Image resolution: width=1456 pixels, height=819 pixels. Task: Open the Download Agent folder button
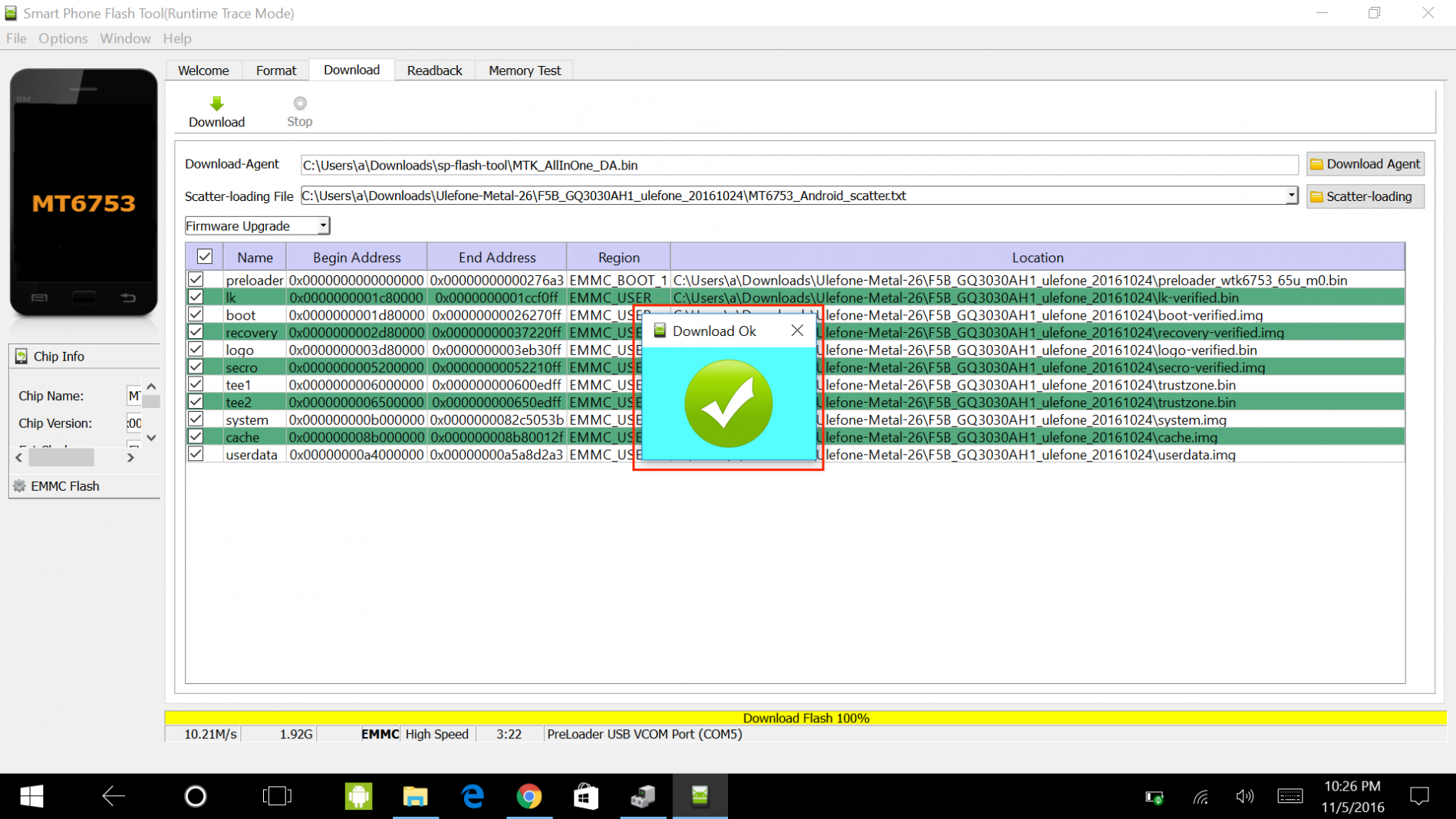[x=1365, y=163]
